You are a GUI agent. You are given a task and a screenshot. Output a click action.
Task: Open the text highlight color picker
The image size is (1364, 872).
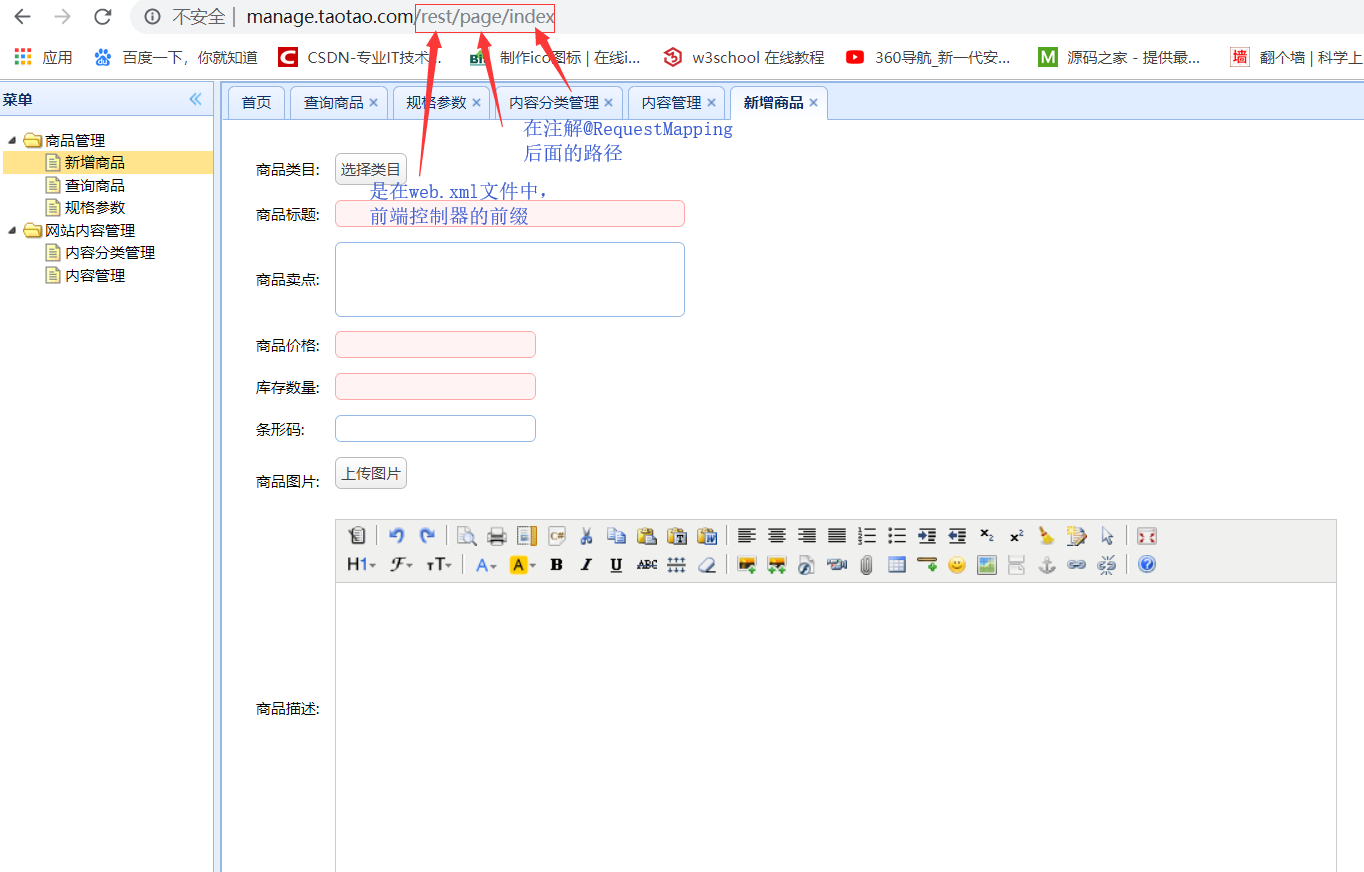point(521,565)
